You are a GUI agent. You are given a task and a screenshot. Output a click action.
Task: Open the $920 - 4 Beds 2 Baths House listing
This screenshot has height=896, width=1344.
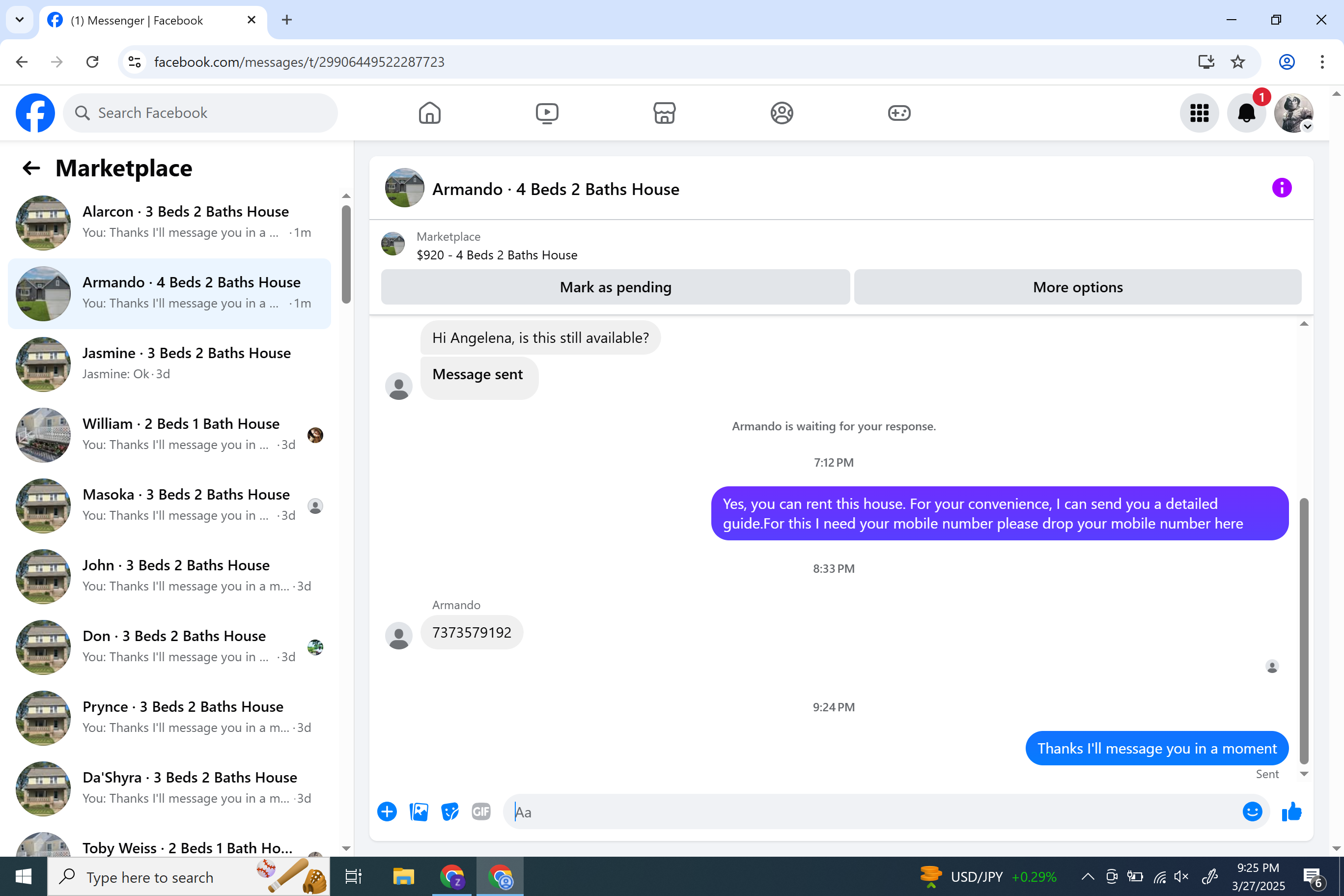coord(497,255)
